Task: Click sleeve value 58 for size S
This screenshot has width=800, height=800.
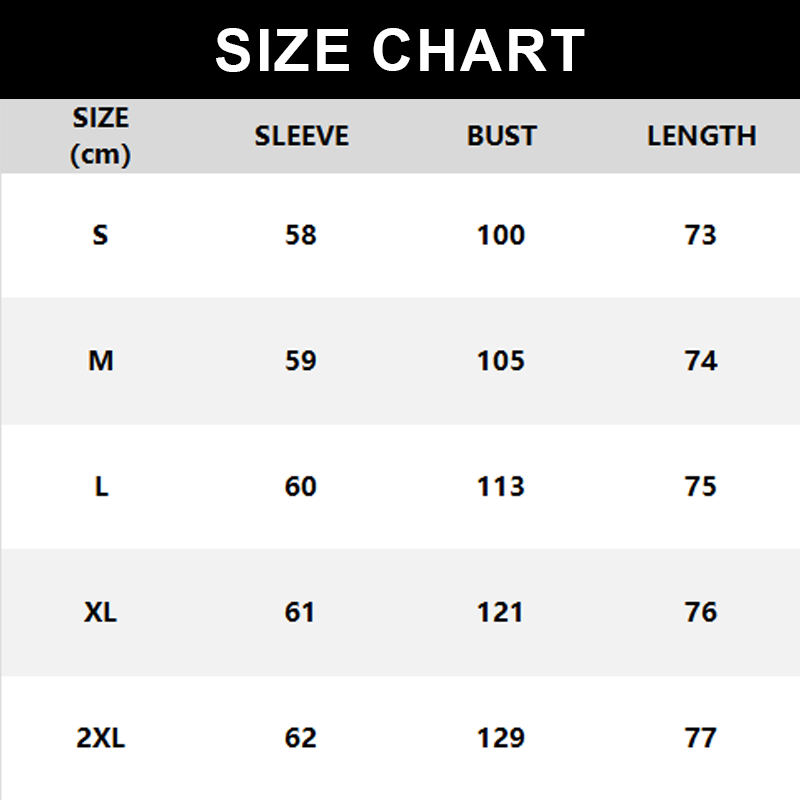Action: tap(301, 235)
